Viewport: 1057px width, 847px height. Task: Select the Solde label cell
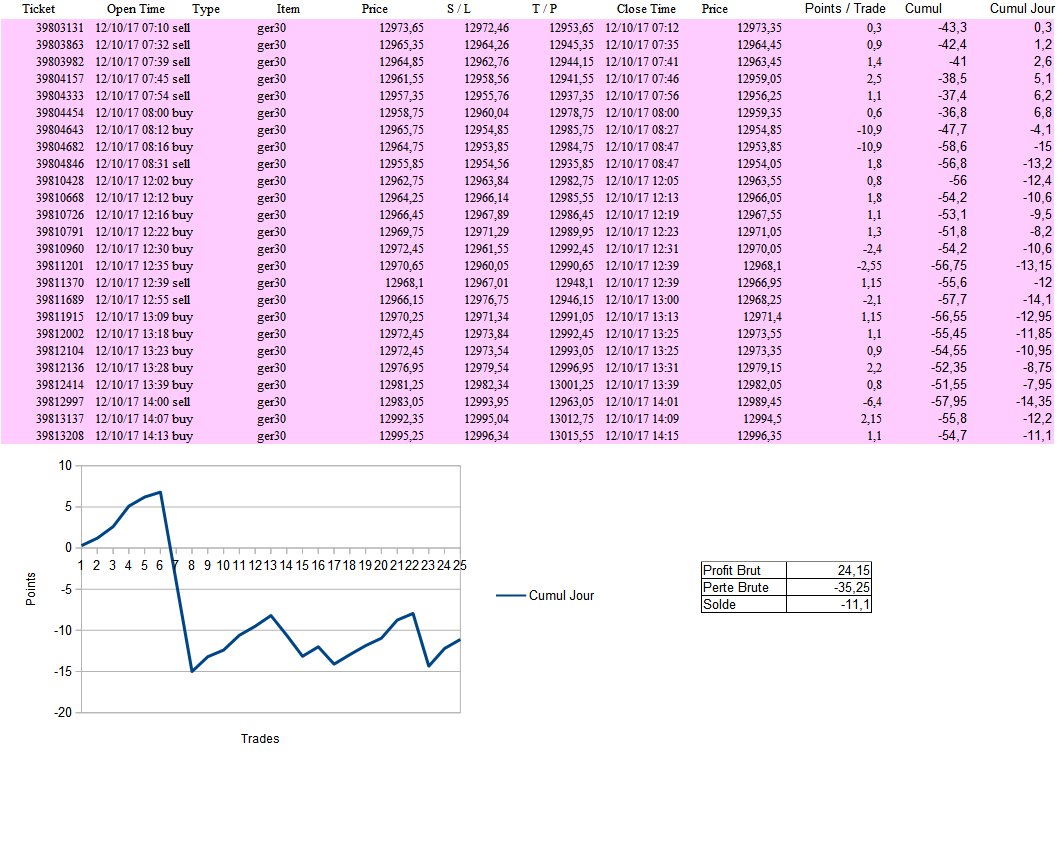pos(744,604)
